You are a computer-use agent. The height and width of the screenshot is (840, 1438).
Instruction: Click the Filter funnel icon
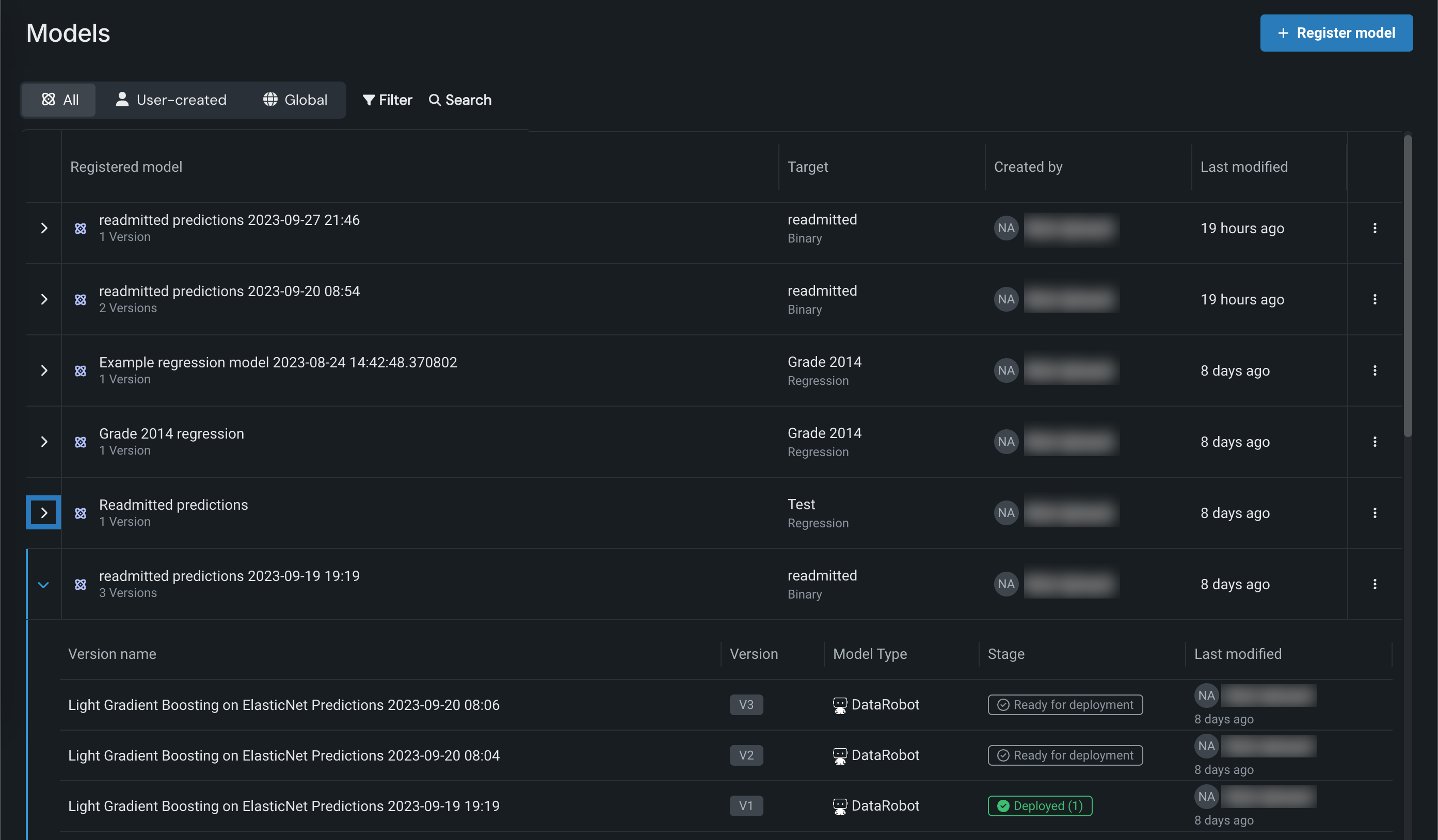pyautogui.click(x=369, y=101)
